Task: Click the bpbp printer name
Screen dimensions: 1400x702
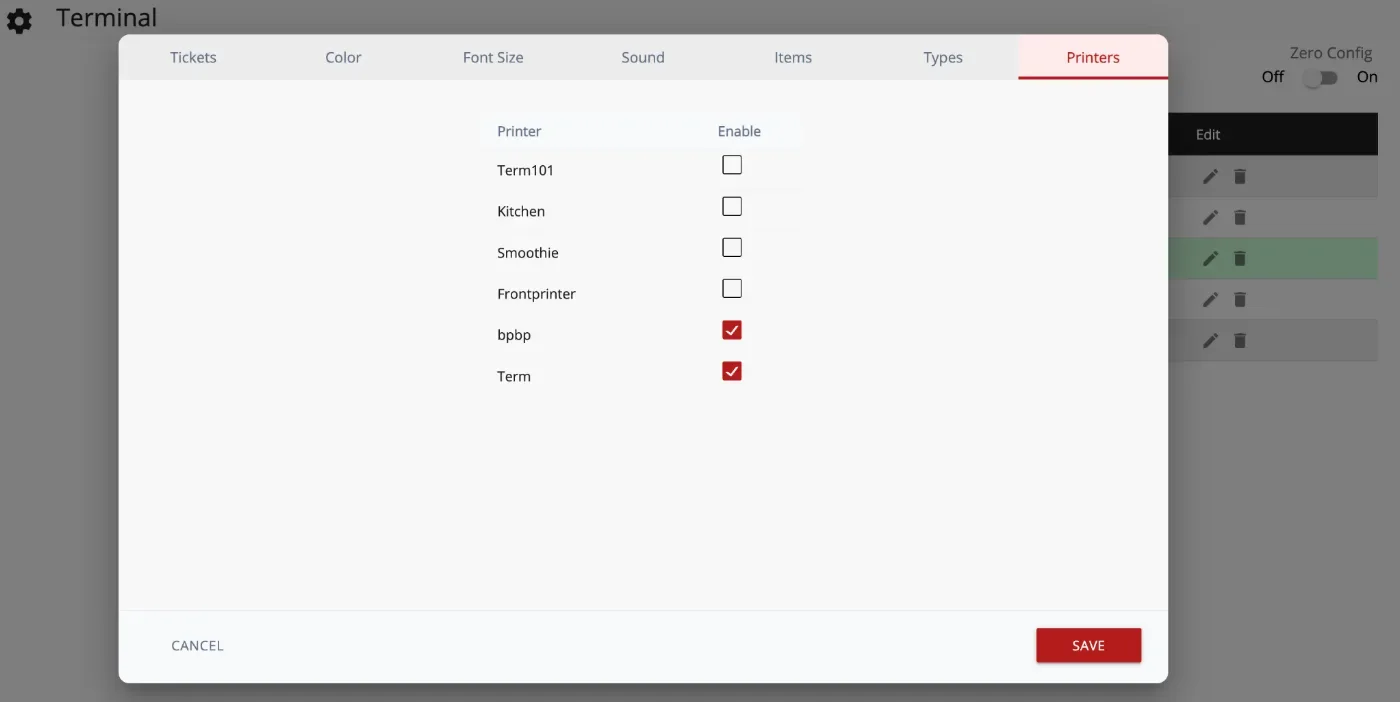Action: coord(514,335)
